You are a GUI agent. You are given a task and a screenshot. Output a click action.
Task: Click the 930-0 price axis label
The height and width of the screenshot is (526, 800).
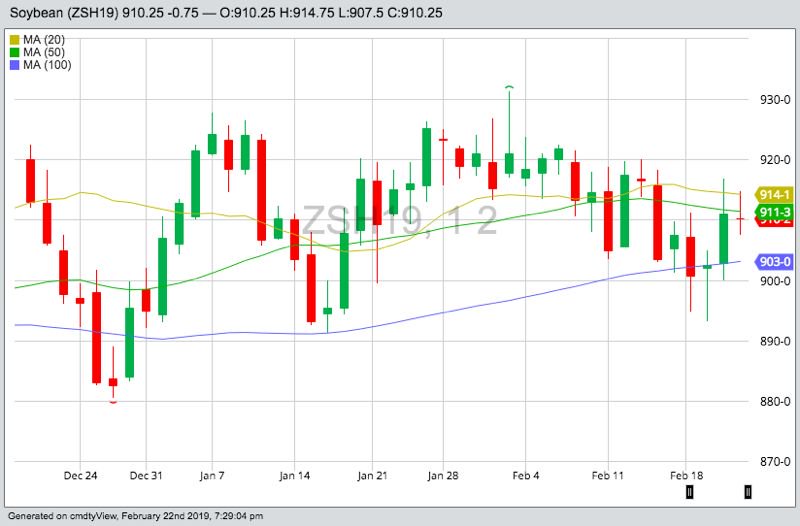[775, 99]
